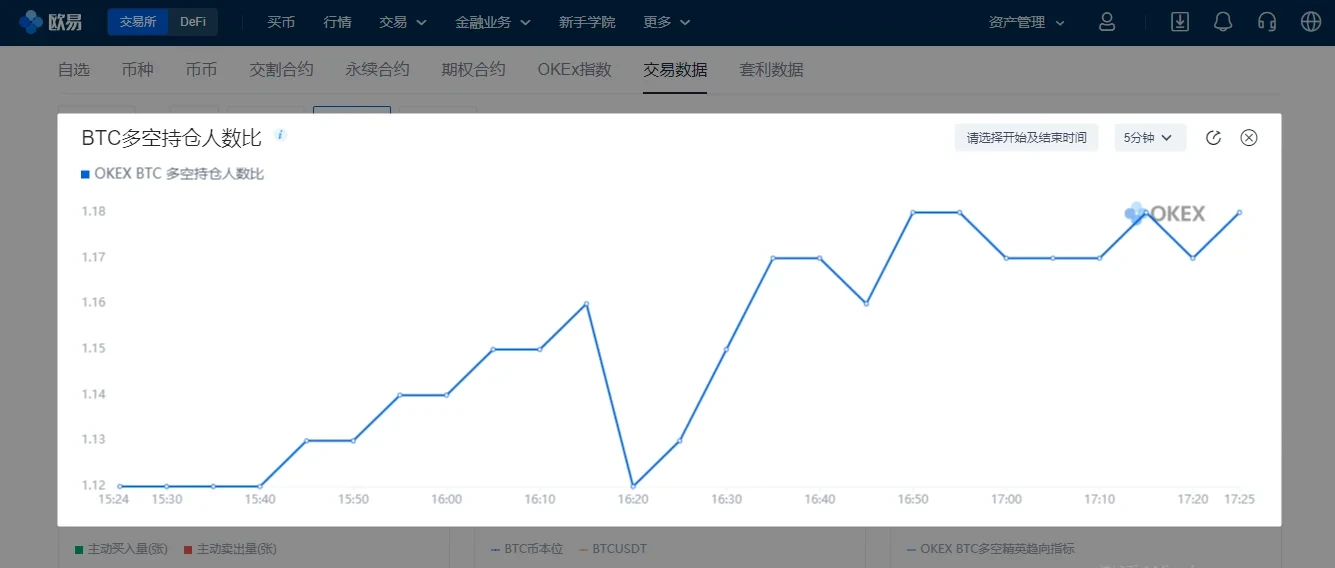The height and width of the screenshot is (568, 1335).
Task: Expand the 5分钟 interval dropdown
Action: 1149,138
